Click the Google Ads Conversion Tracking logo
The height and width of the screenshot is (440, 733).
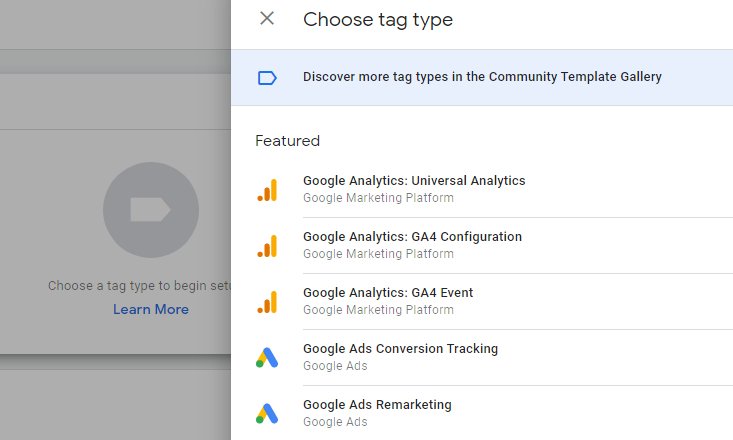click(267, 357)
